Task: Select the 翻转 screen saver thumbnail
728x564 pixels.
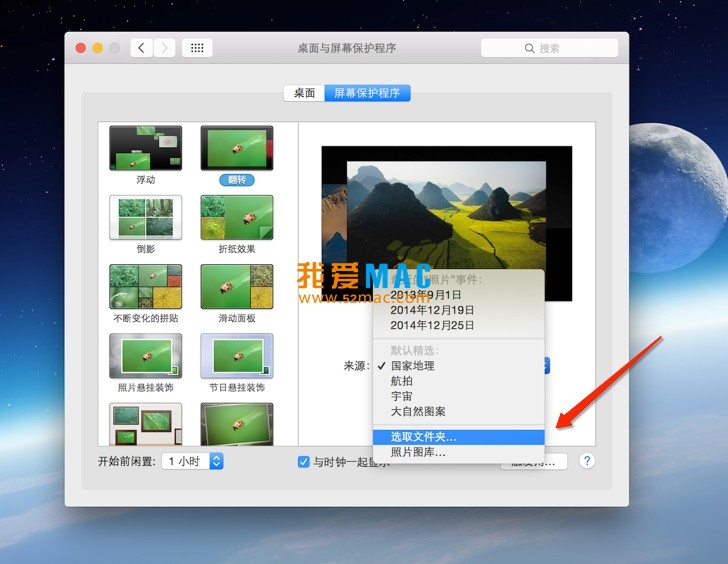Action: click(237, 148)
